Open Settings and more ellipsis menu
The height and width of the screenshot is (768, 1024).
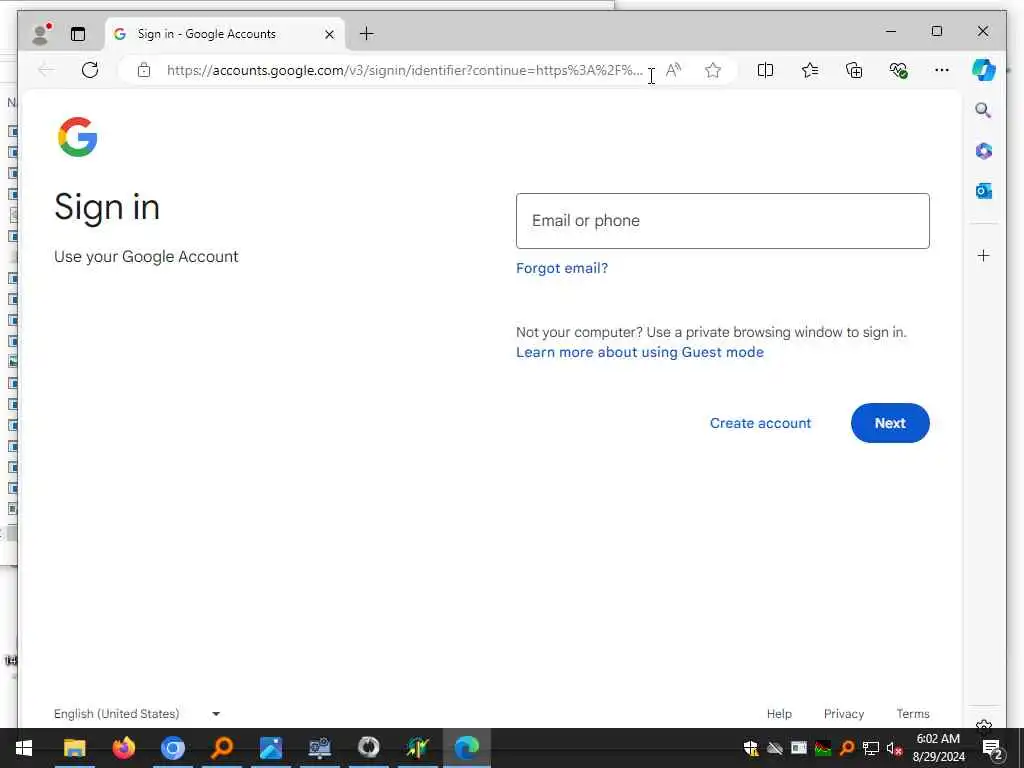(x=941, y=70)
